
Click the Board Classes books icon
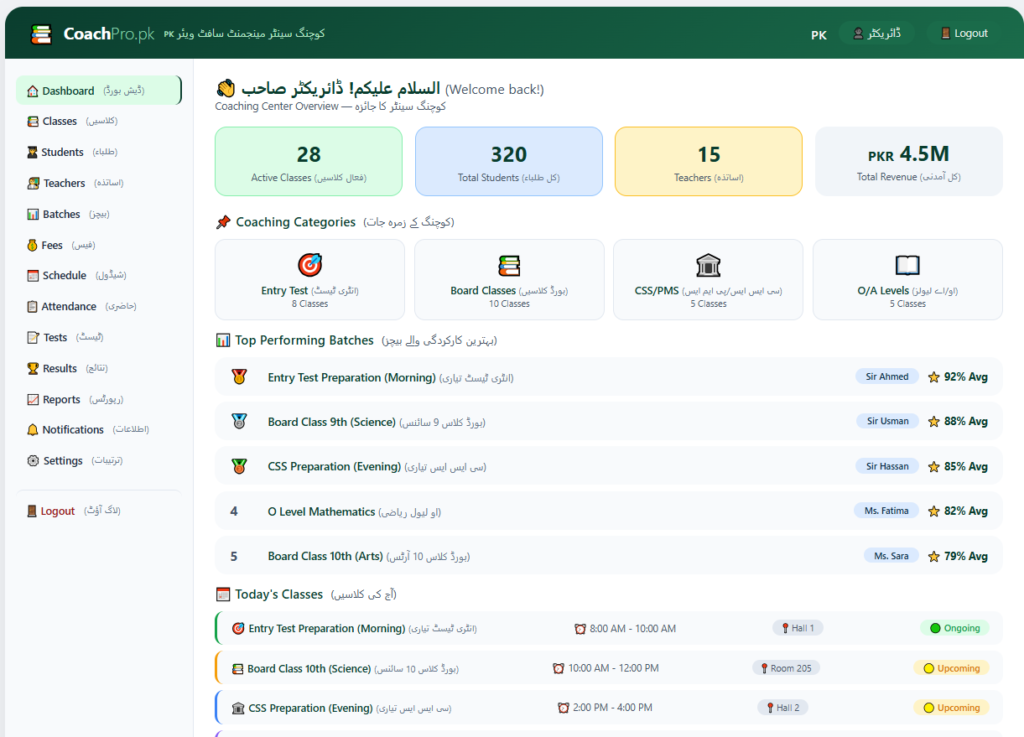coord(509,266)
